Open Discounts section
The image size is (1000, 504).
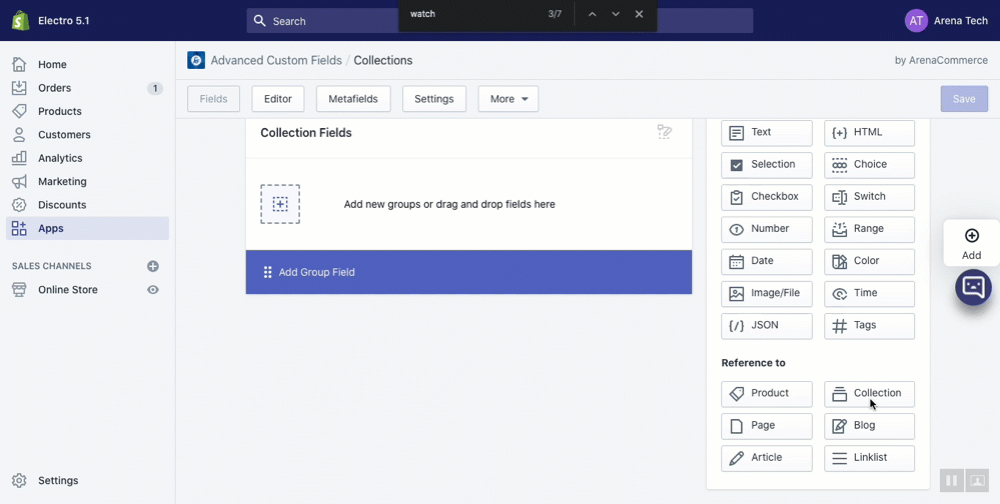(x=87, y=205)
